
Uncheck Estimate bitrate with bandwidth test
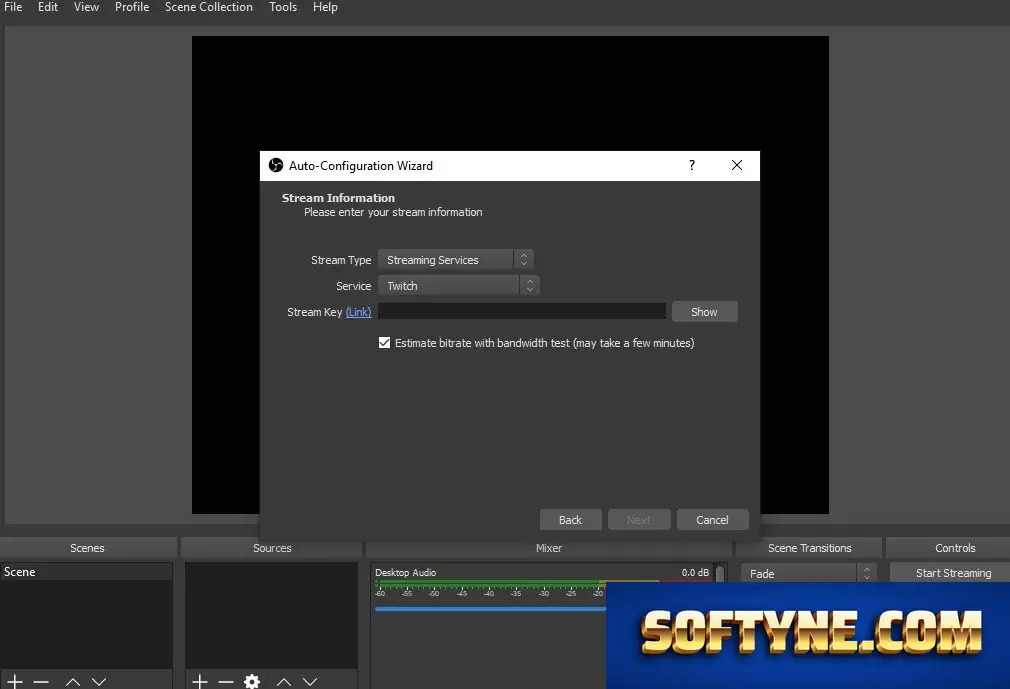point(385,343)
